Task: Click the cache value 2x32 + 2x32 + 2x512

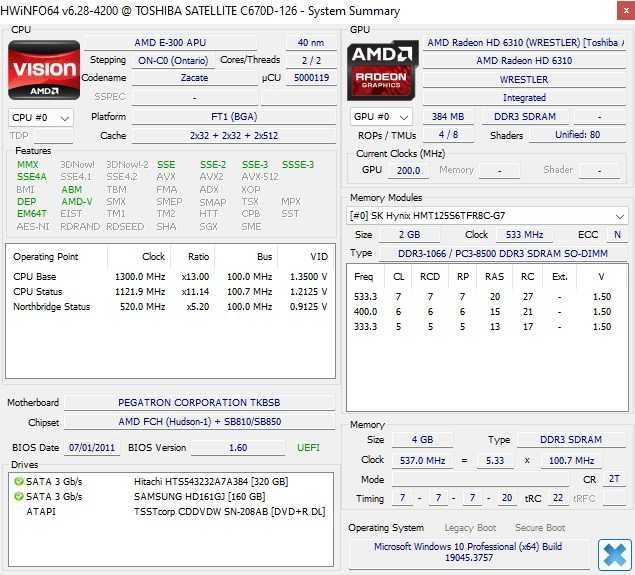Action: 234,136
